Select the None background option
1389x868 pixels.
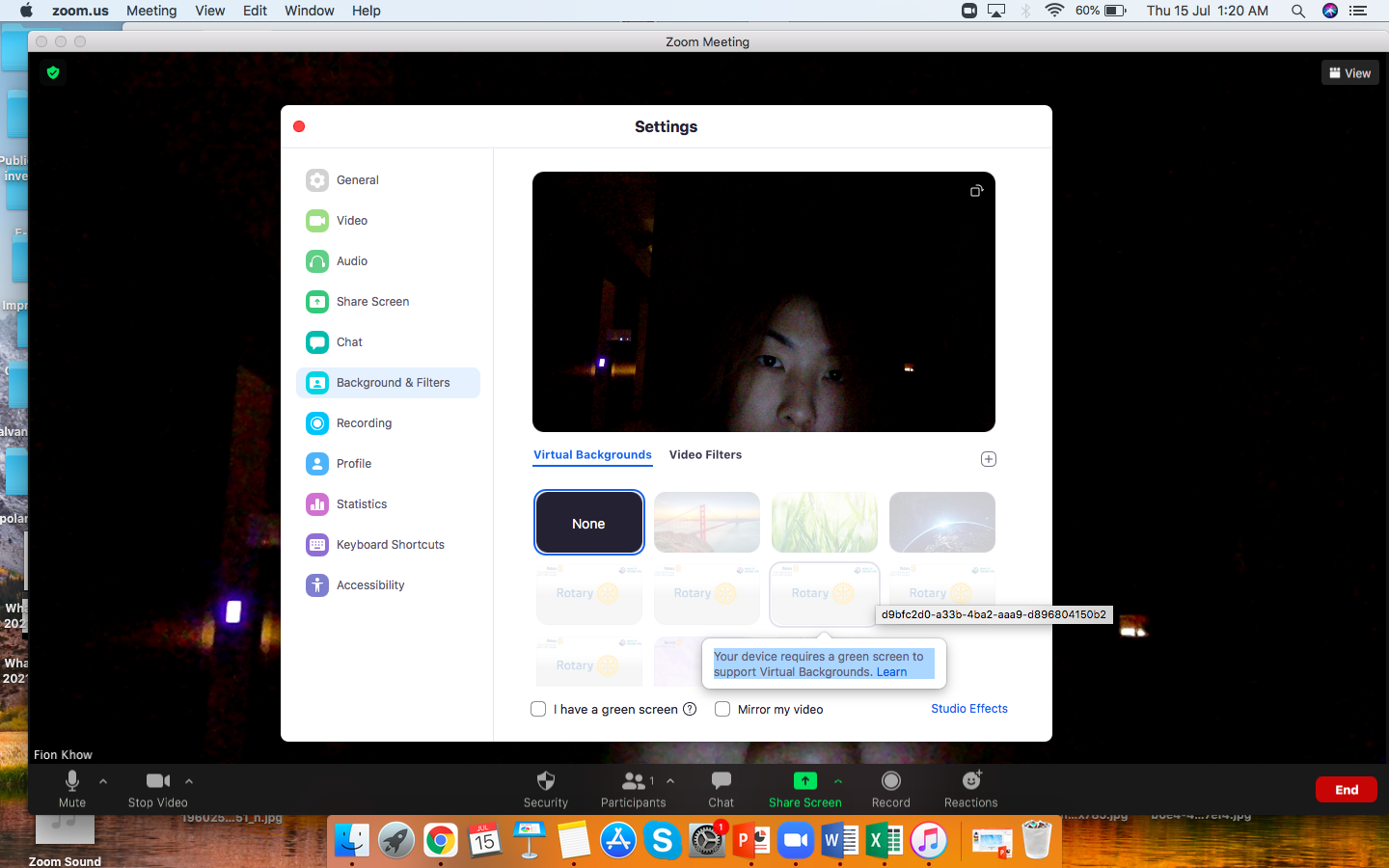(x=589, y=523)
